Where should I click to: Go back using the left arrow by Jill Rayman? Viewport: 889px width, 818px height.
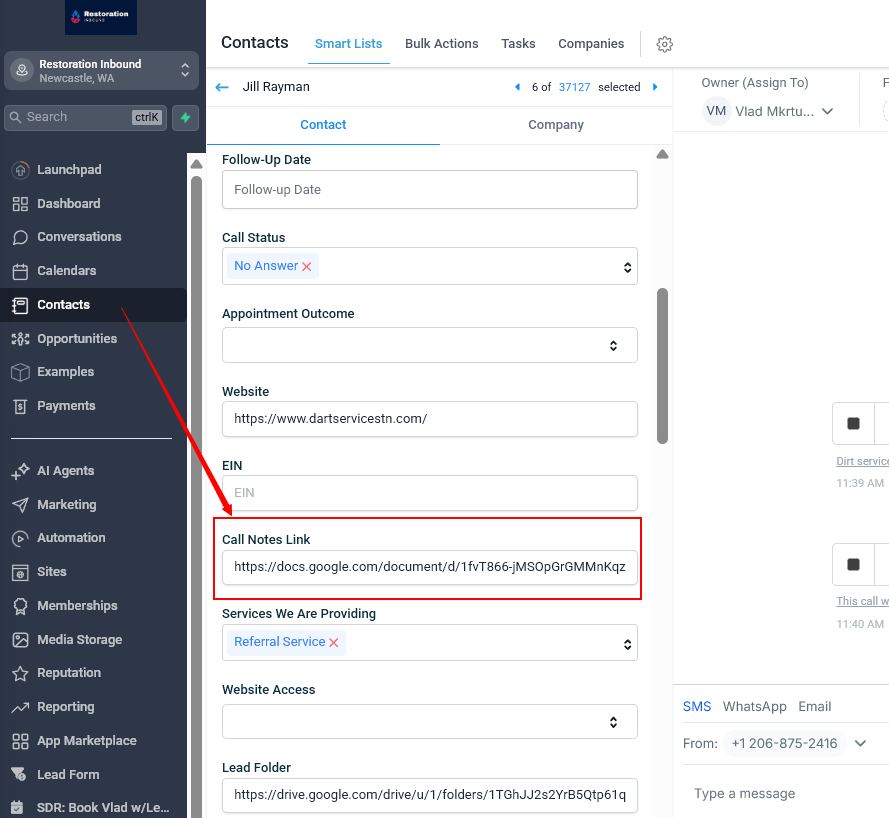[222, 87]
